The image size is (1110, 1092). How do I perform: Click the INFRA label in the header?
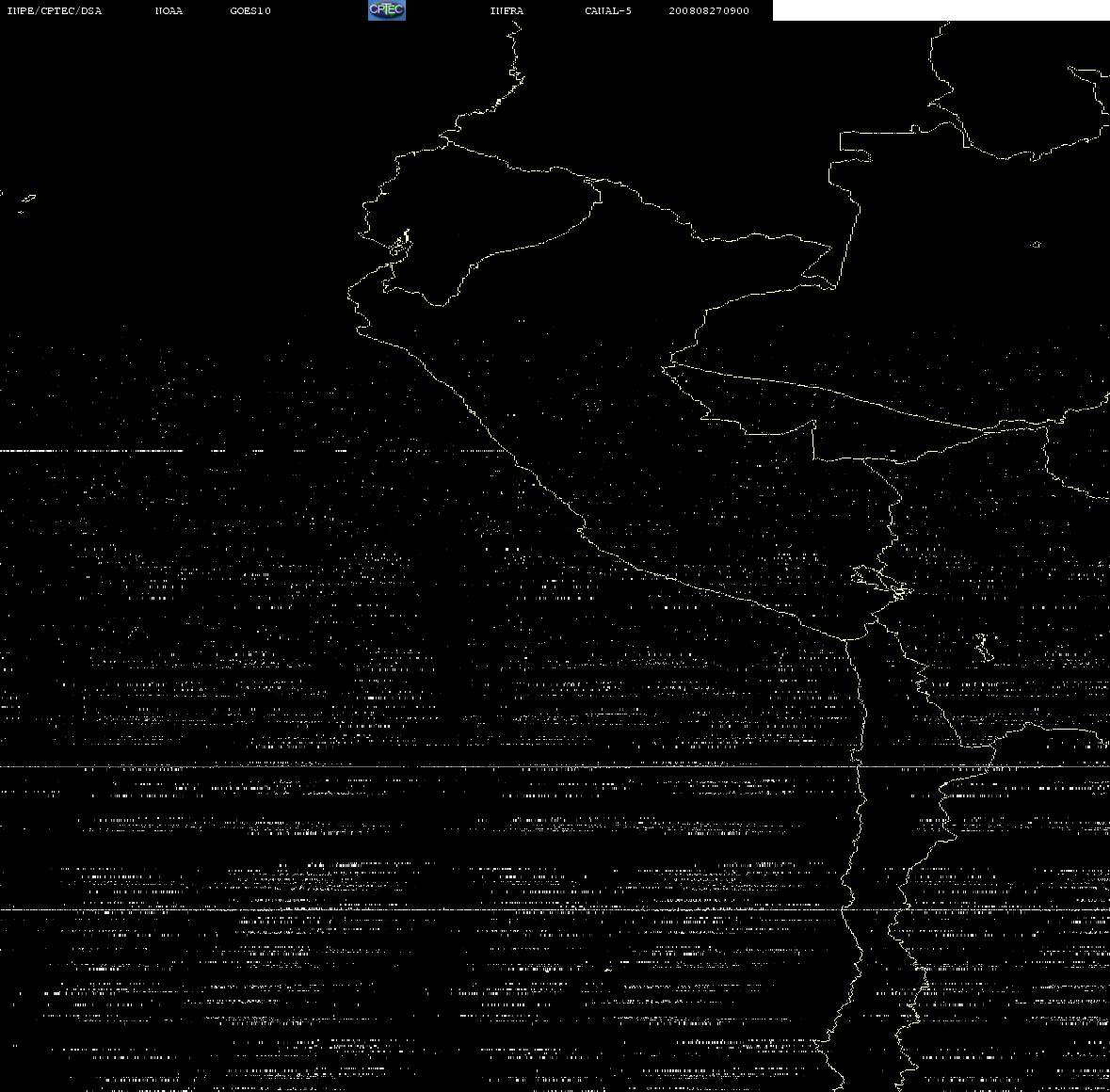point(507,10)
